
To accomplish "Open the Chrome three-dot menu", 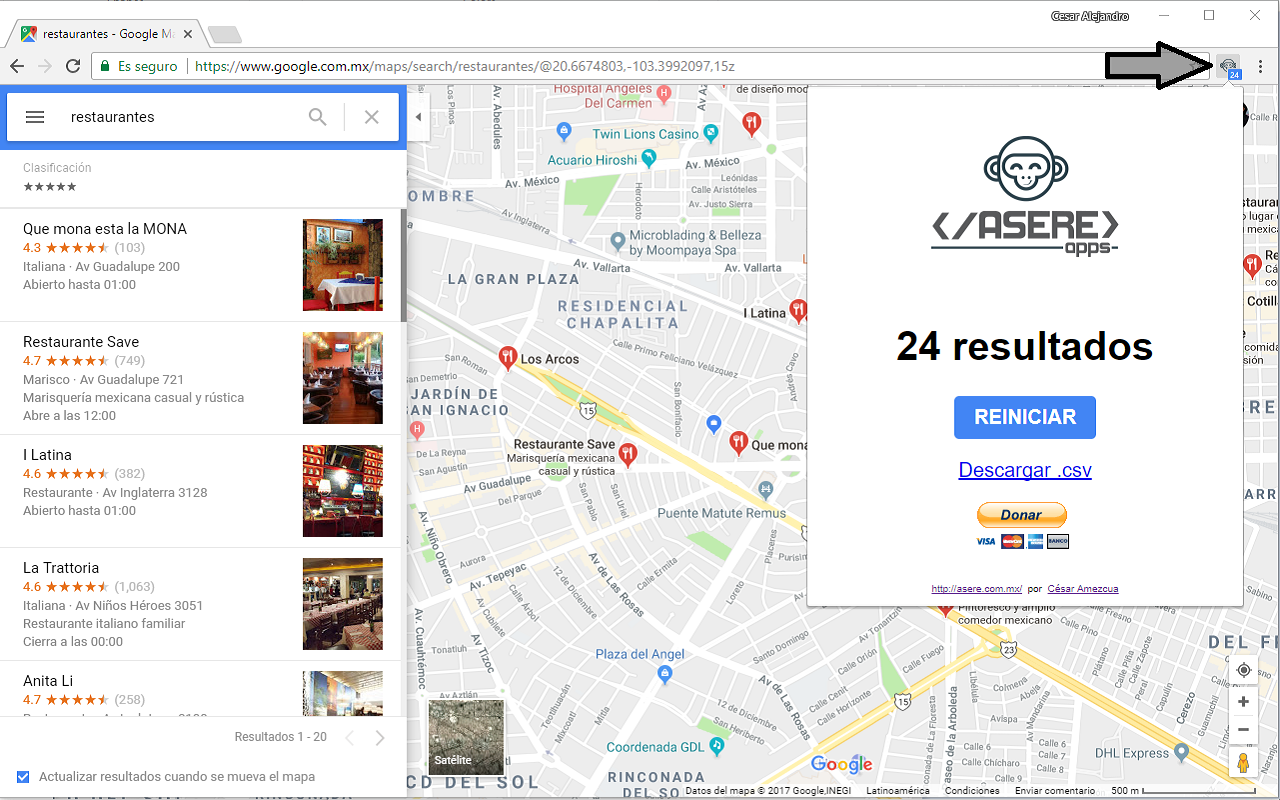I will click(1261, 66).
